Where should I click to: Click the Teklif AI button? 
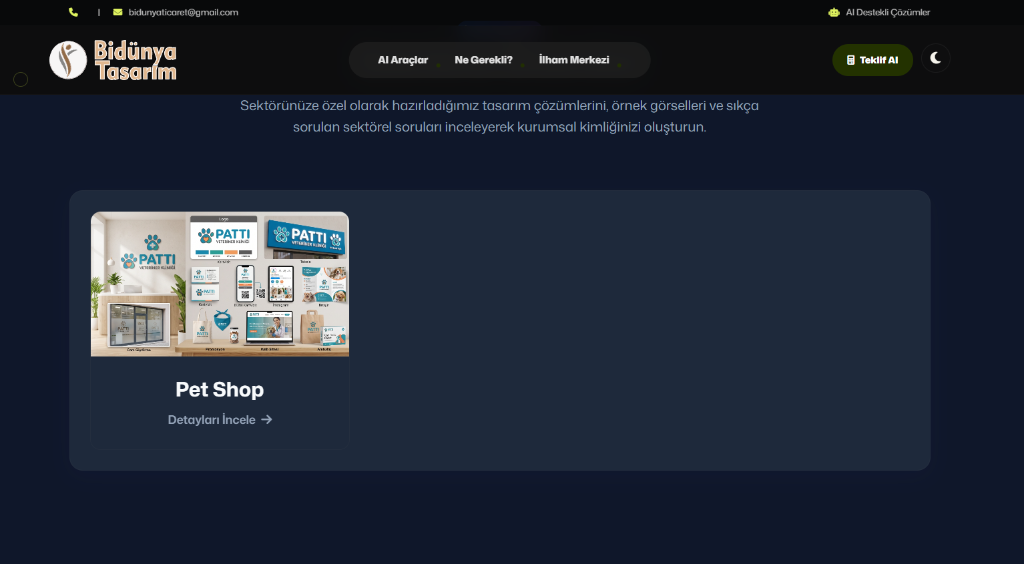(x=872, y=60)
